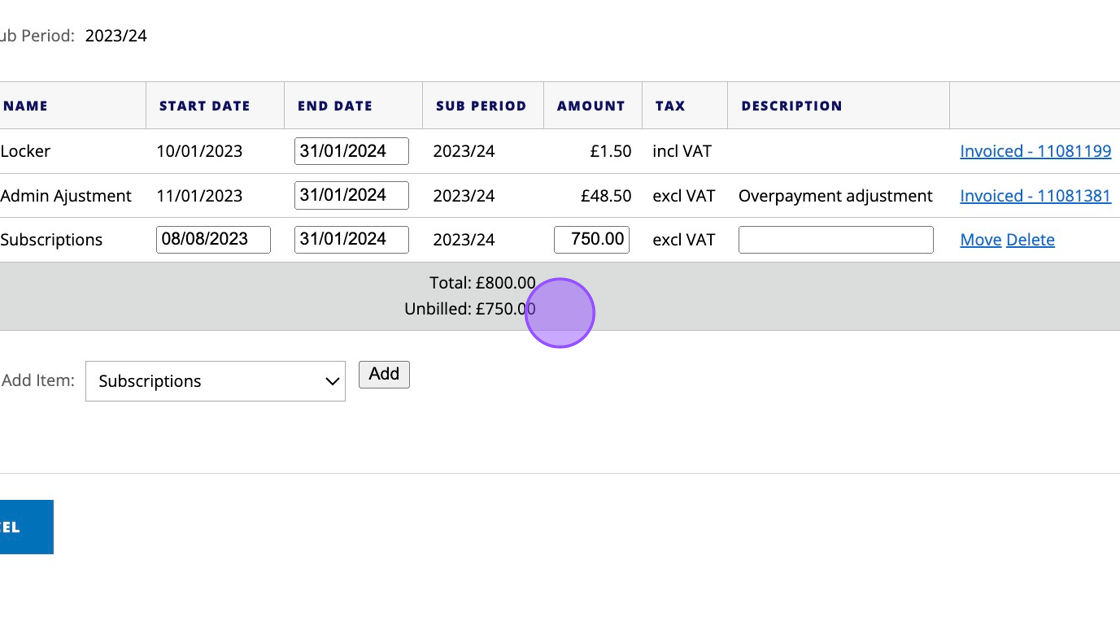Image resolution: width=1120 pixels, height=625 pixels.
Task: Open the Invoiced - 11081199 link
Action: coord(1035,151)
